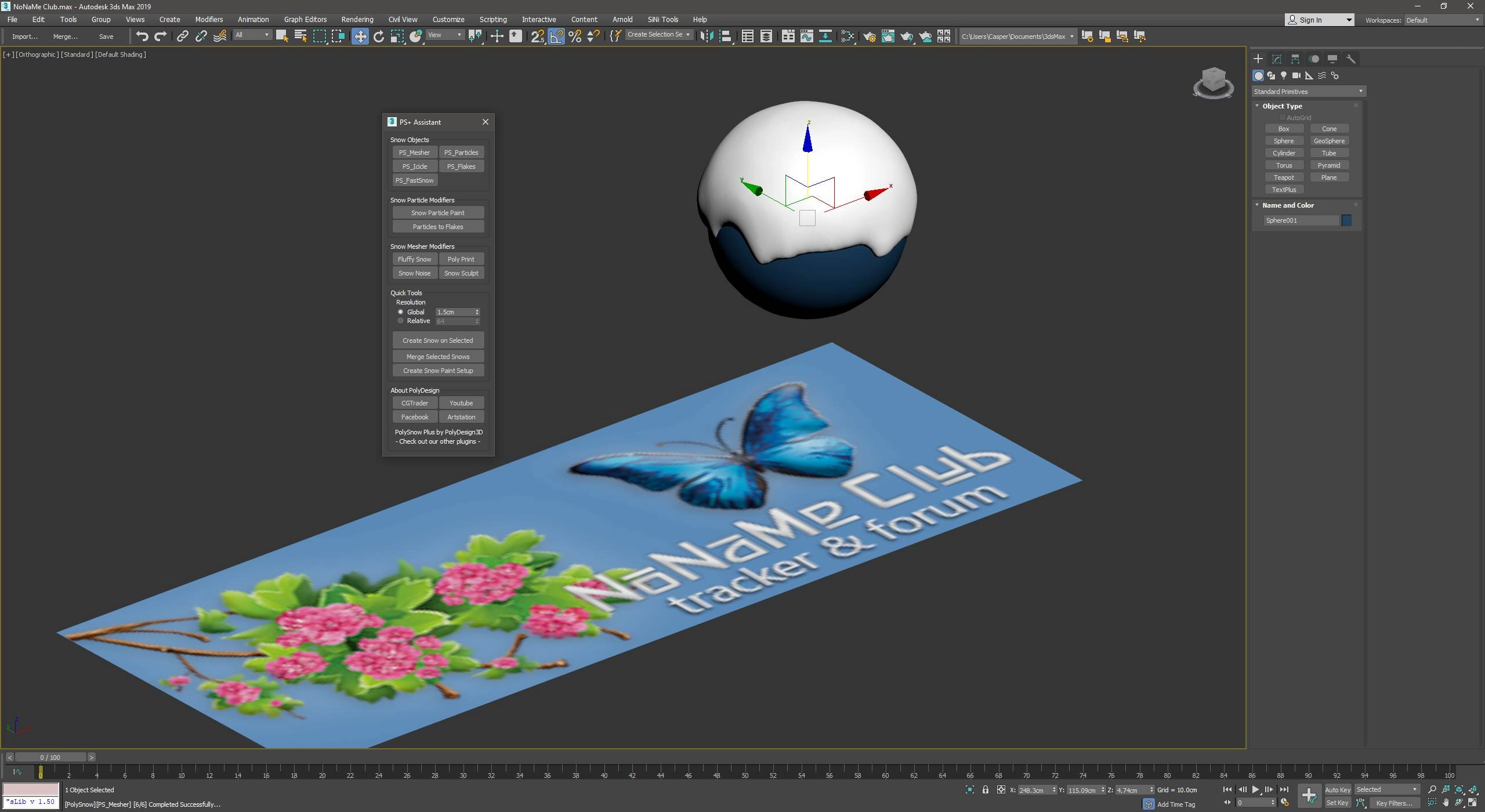1485x812 pixels.
Task: Enable the AutoGrid checkbox
Action: pos(1282,118)
